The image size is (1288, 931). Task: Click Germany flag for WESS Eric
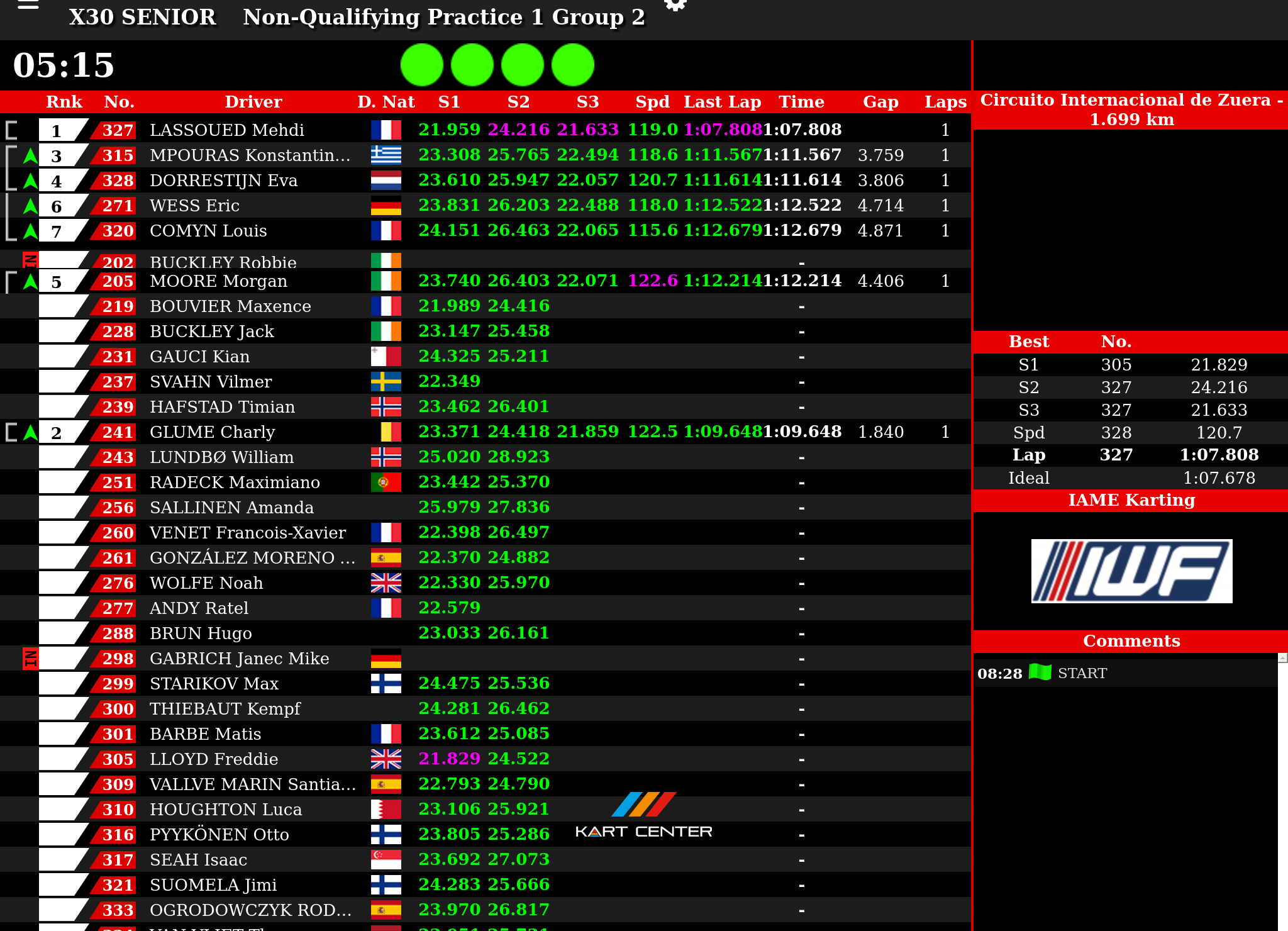click(x=386, y=206)
